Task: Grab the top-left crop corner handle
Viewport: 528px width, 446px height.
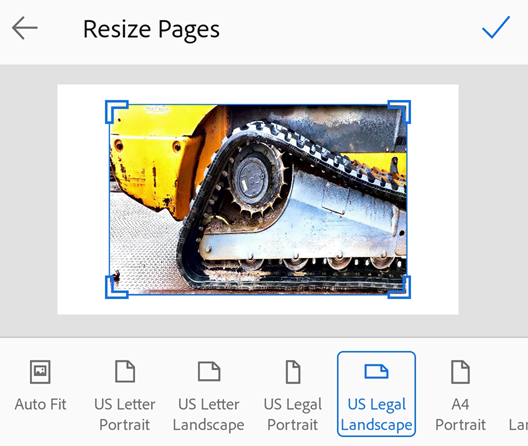Action: 117,112
